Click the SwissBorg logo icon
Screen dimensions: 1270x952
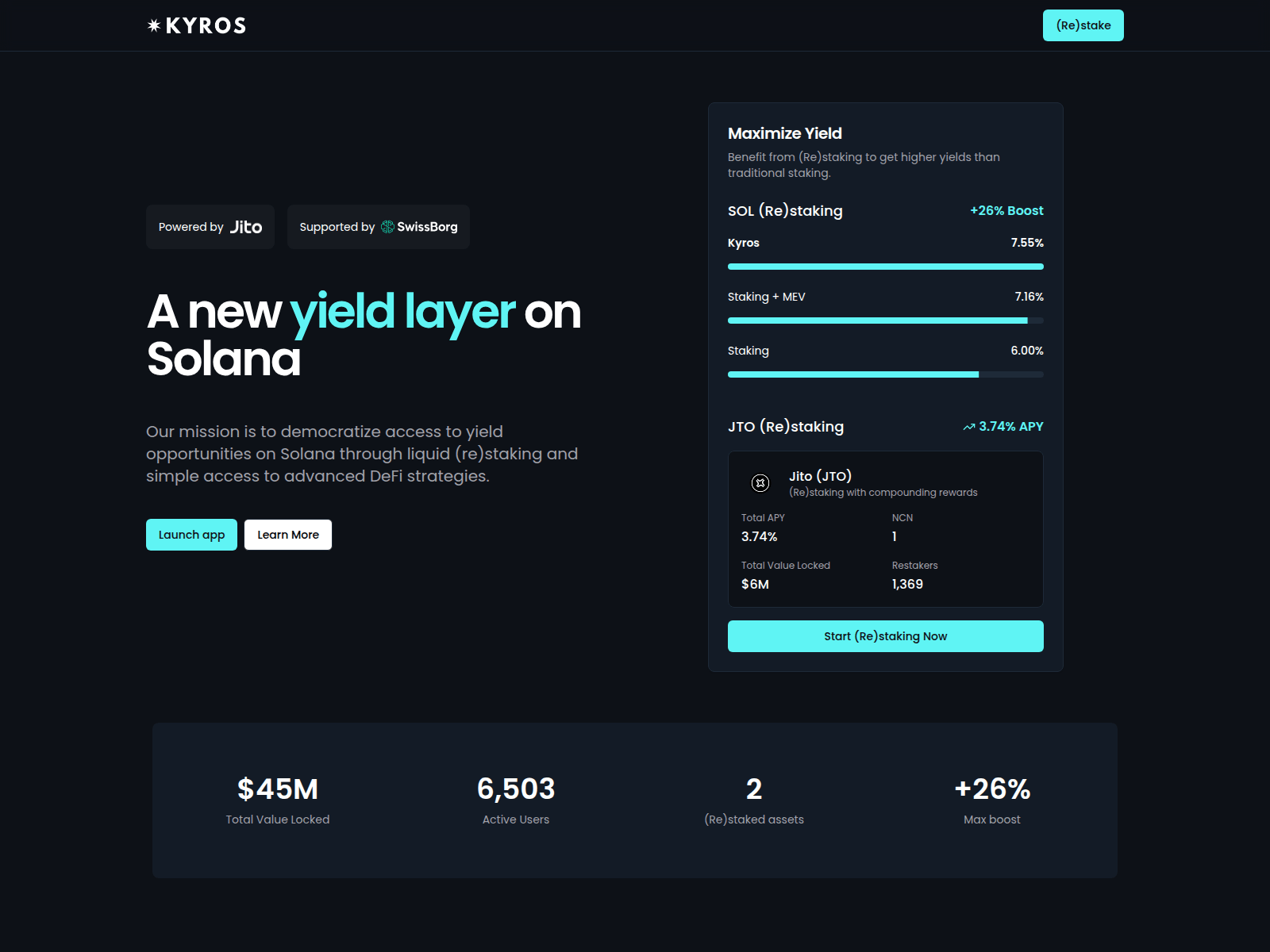click(387, 227)
